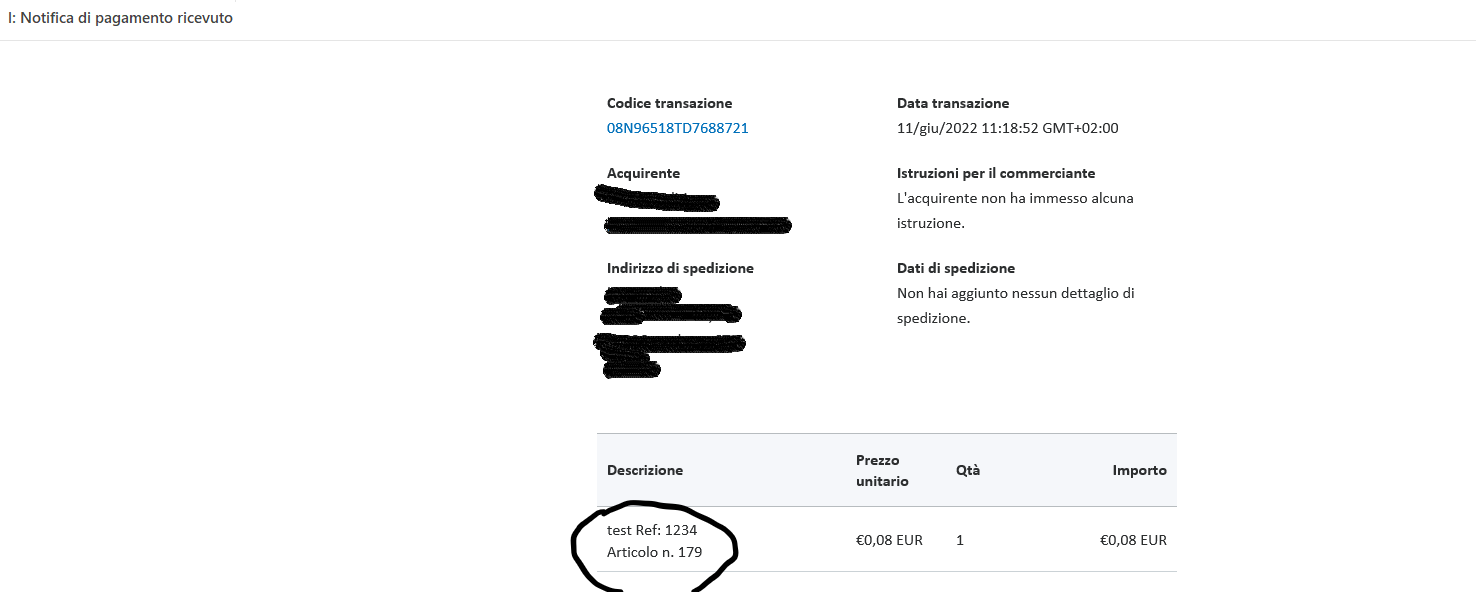Click the 'Codice transazione' label

(x=669, y=103)
